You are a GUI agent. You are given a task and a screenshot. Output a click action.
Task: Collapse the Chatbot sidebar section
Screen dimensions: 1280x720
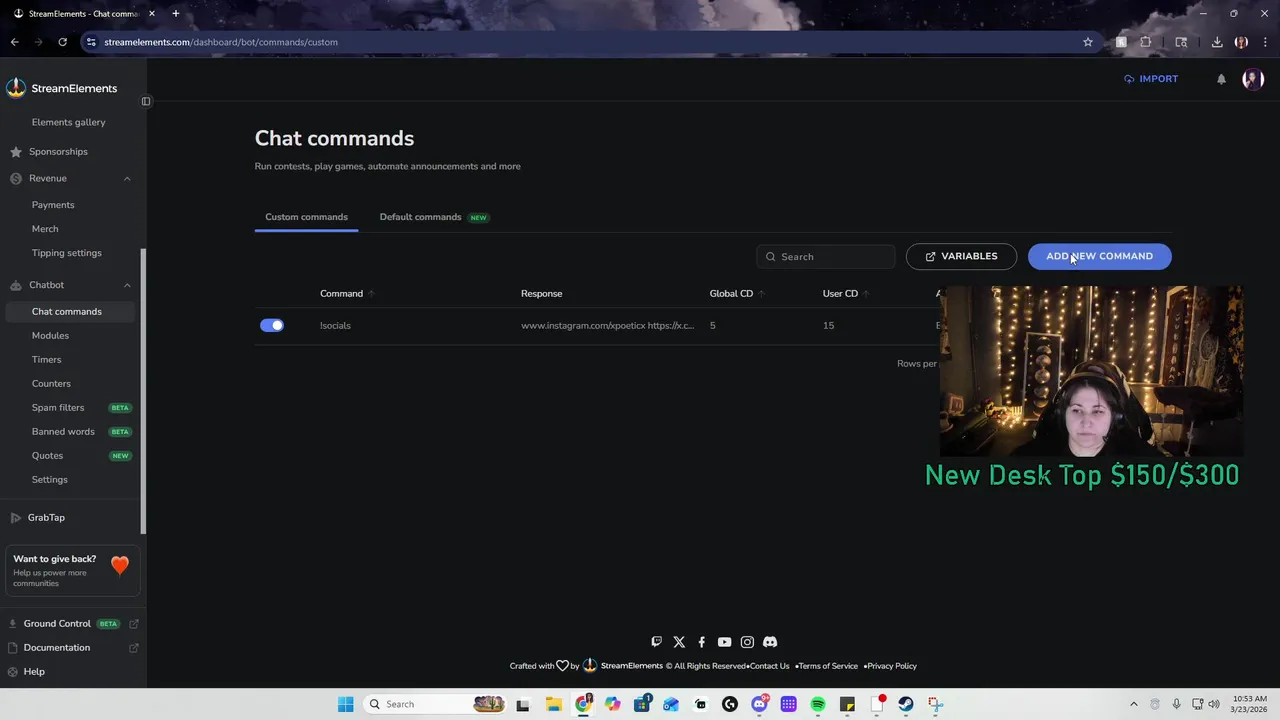click(x=127, y=285)
